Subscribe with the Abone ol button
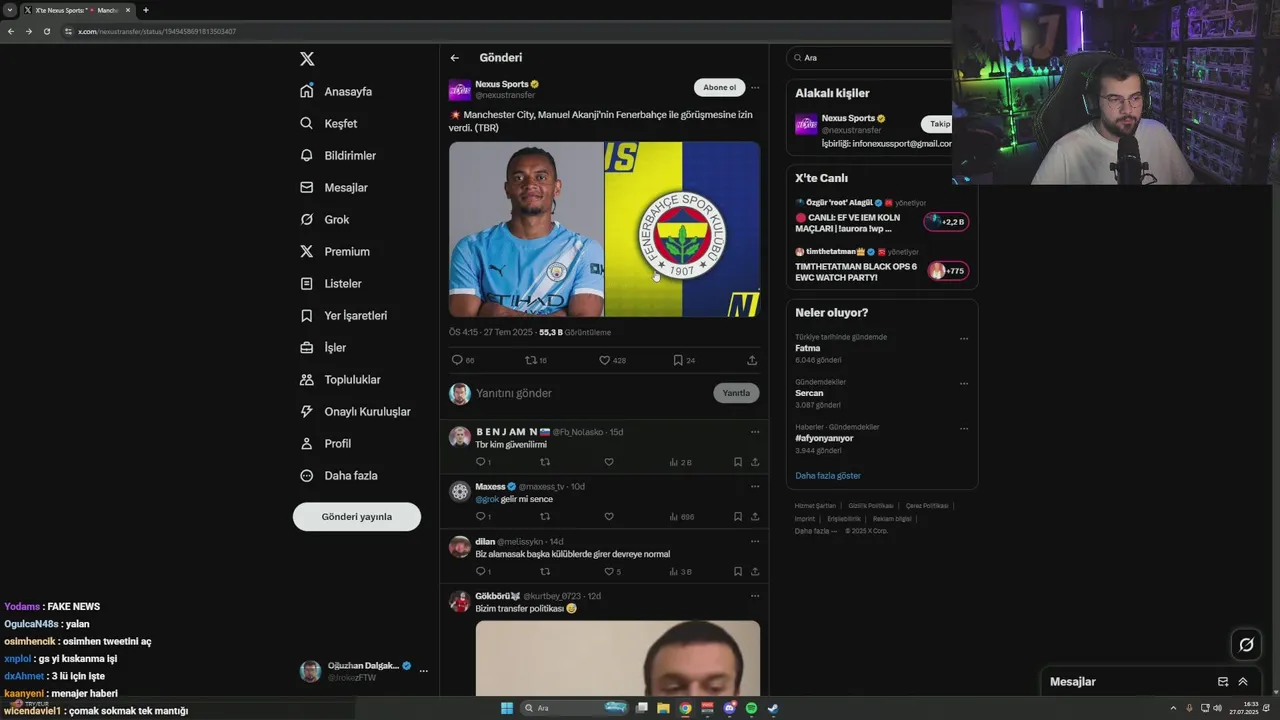The image size is (1280, 720). (x=719, y=87)
